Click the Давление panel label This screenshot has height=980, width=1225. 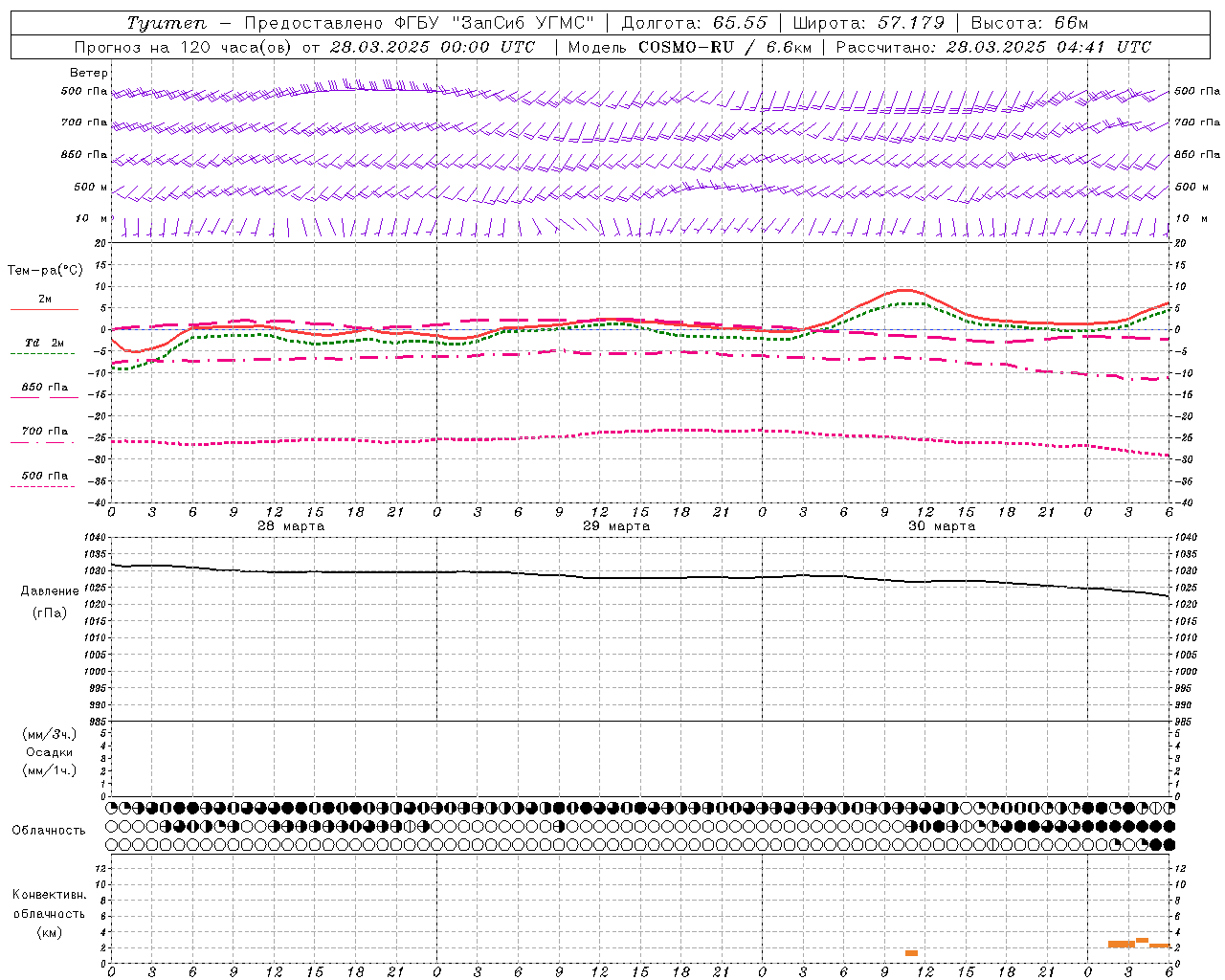pos(50,591)
